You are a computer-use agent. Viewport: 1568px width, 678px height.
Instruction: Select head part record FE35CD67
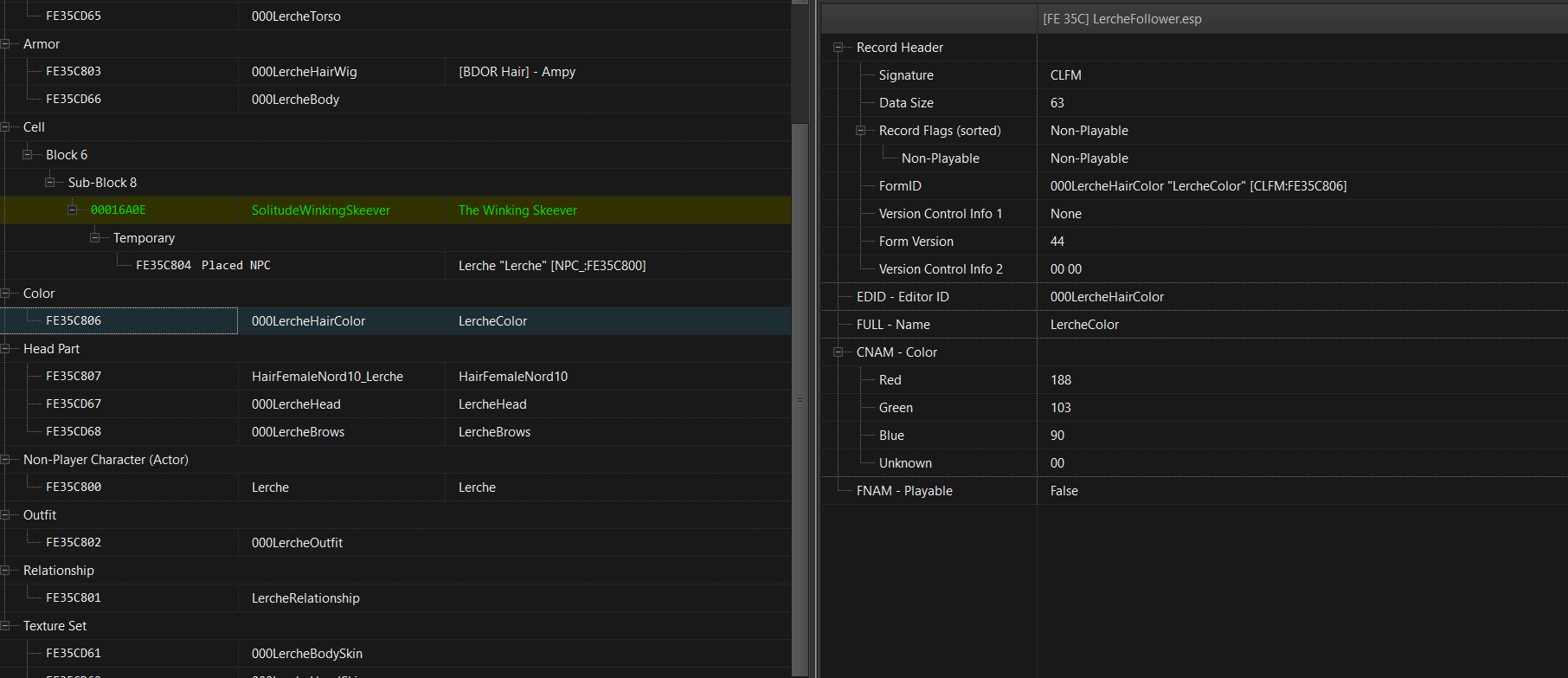74,404
